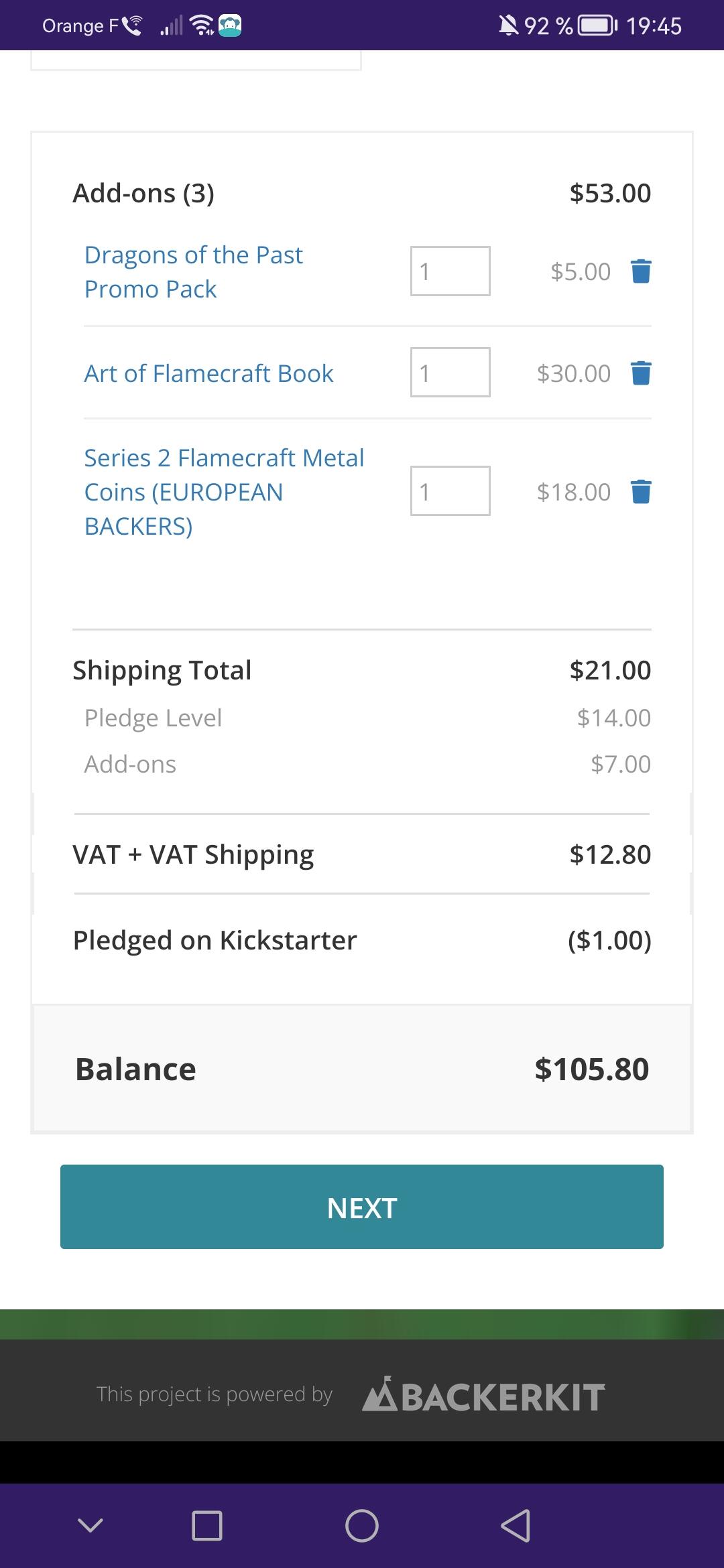Trash the Series 2 Metal Coins add-on
Viewport: 724px width, 1568px height.
pyautogui.click(x=641, y=492)
